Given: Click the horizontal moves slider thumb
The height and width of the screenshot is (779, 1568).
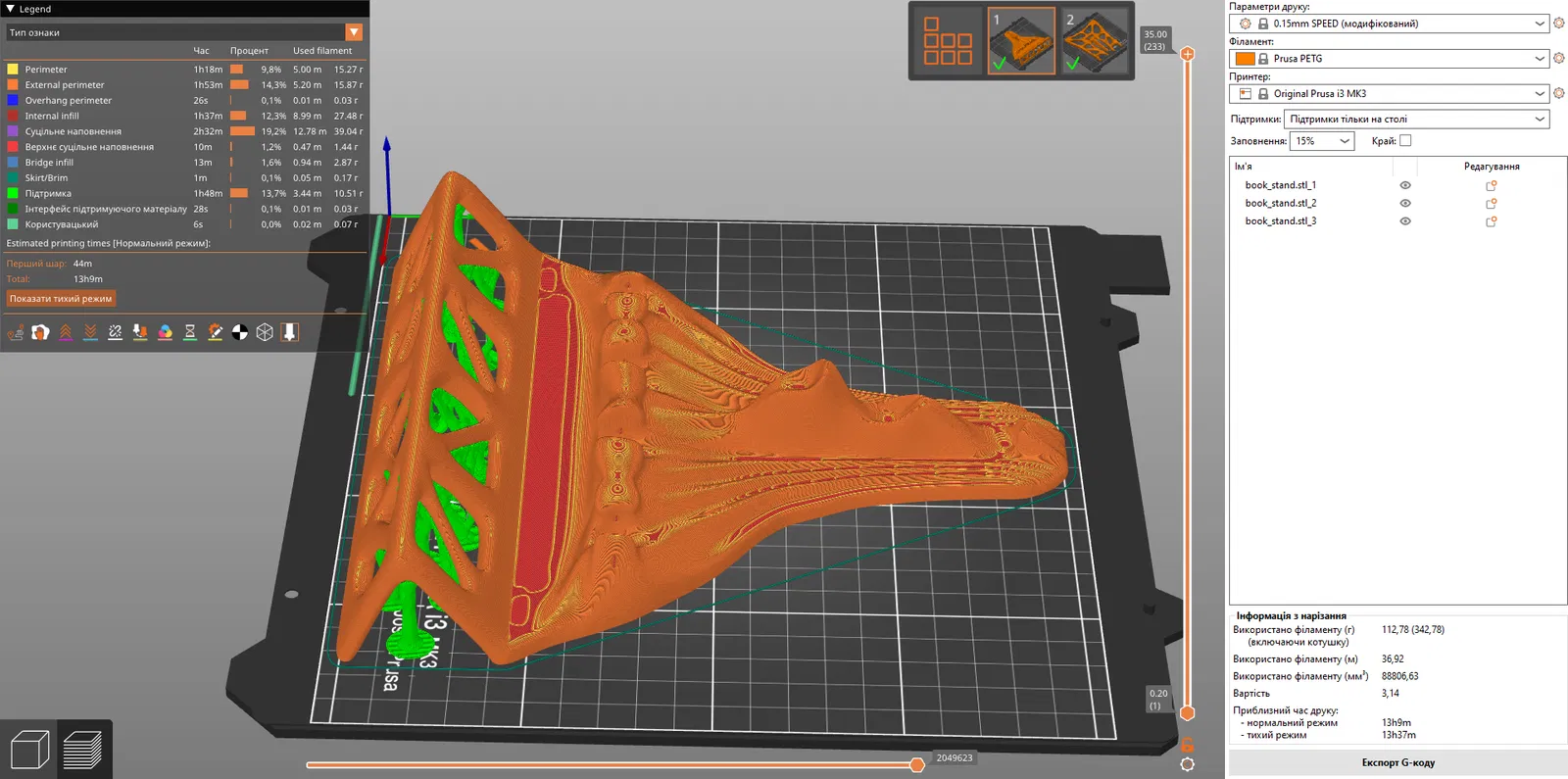Looking at the screenshot, I should pyautogui.click(x=917, y=764).
